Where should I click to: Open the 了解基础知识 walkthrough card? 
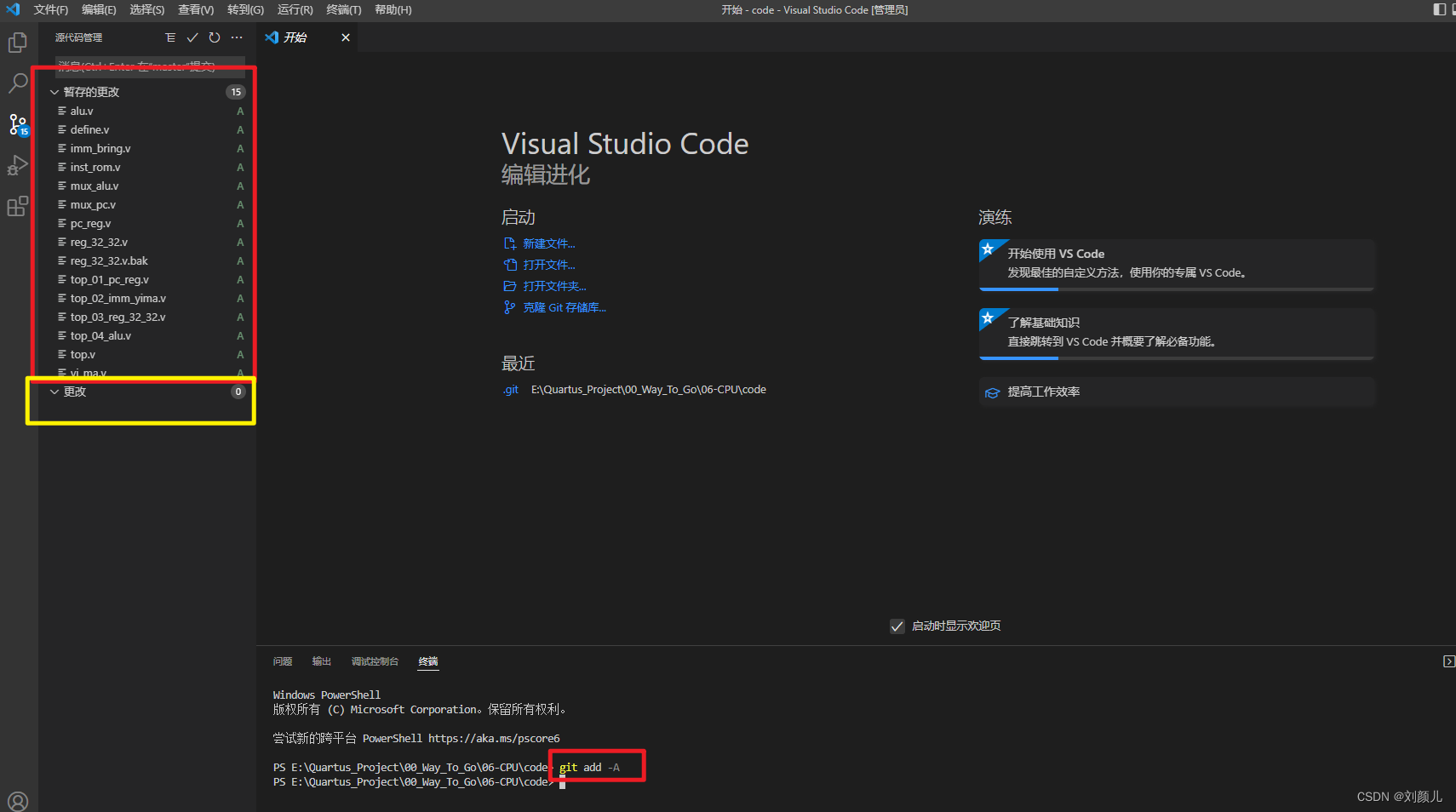pos(1177,334)
